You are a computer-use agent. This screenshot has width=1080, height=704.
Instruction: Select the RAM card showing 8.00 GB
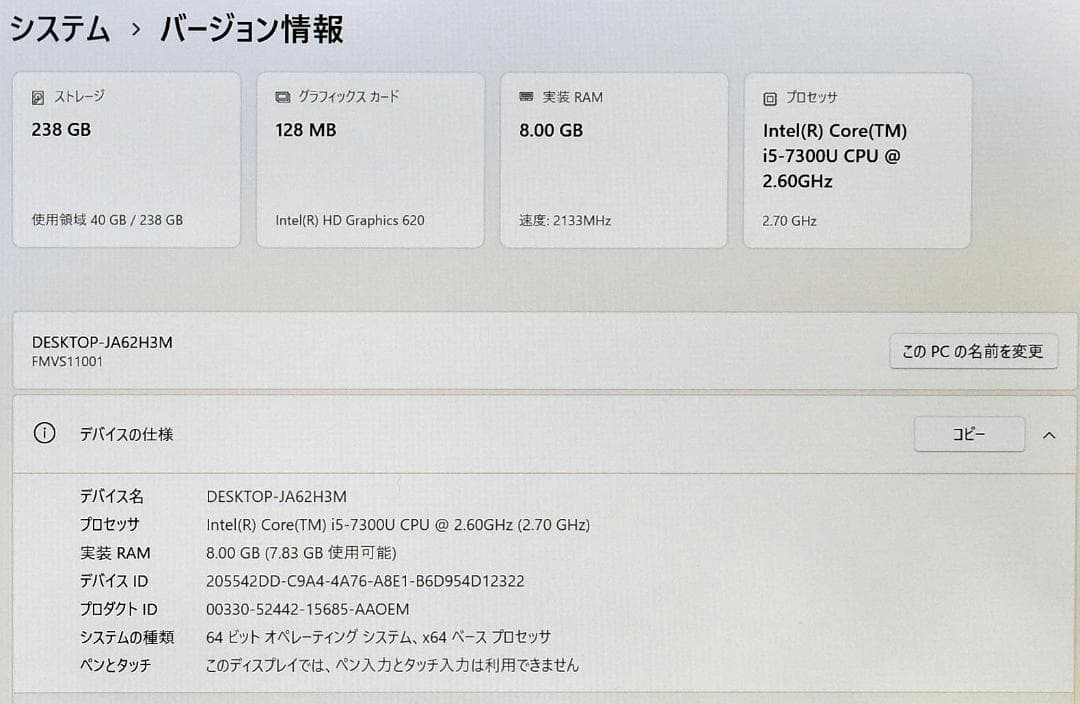tap(613, 160)
